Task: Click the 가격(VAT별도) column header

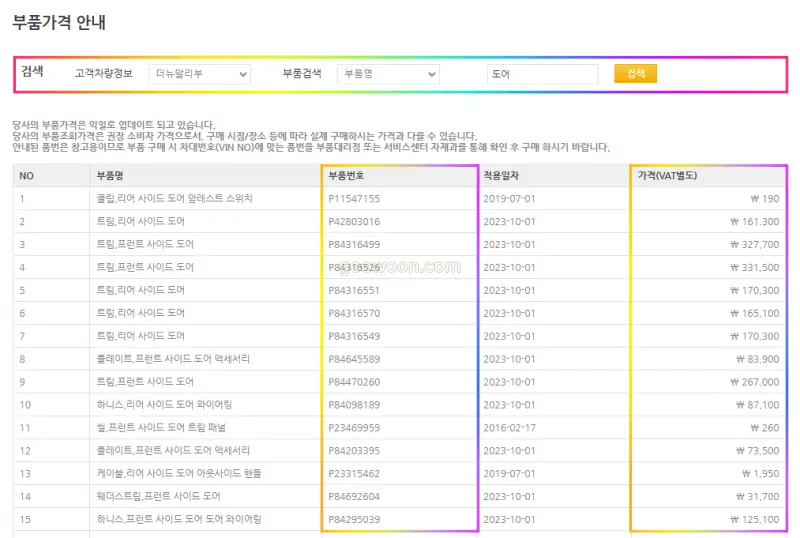Action: point(667,176)
